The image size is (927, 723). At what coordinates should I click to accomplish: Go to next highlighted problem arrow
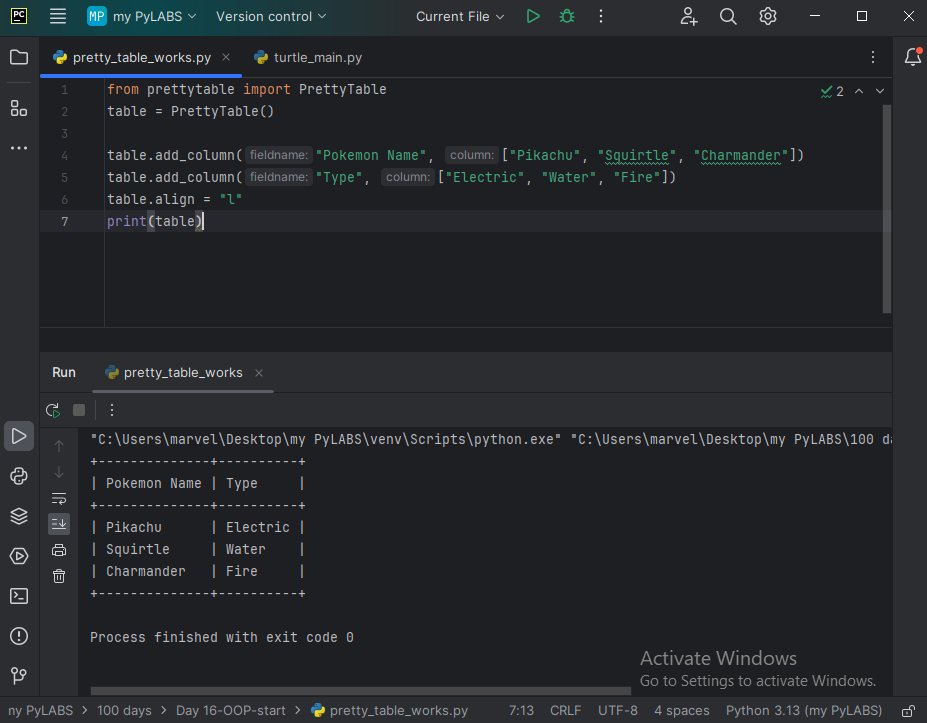(880, 91)
